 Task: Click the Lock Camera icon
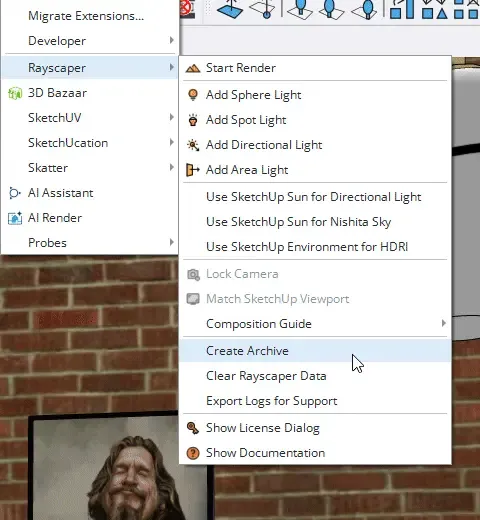(x=193, y=274)
